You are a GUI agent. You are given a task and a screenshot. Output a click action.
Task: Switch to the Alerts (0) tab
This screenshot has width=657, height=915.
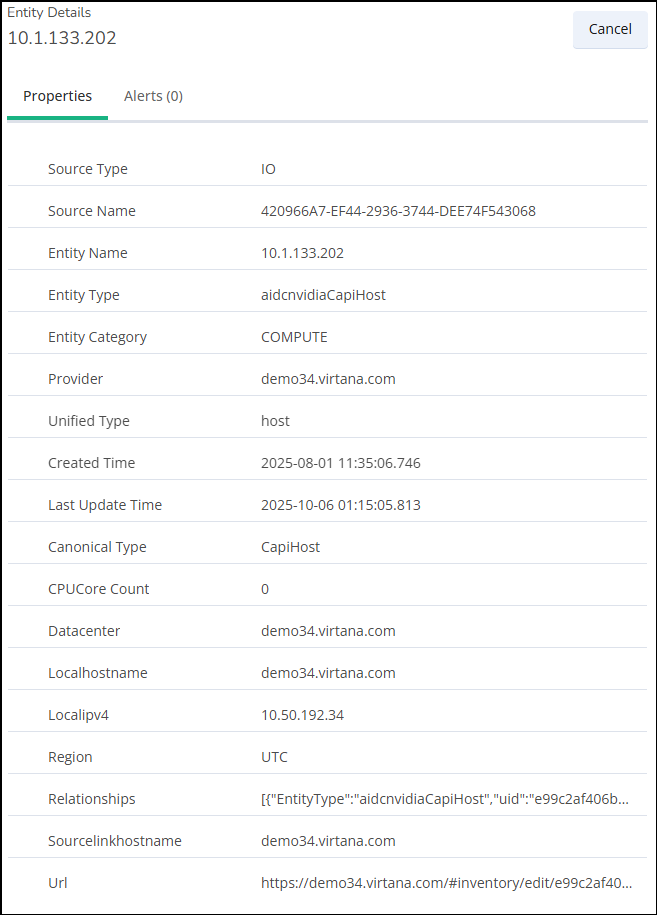153,97
